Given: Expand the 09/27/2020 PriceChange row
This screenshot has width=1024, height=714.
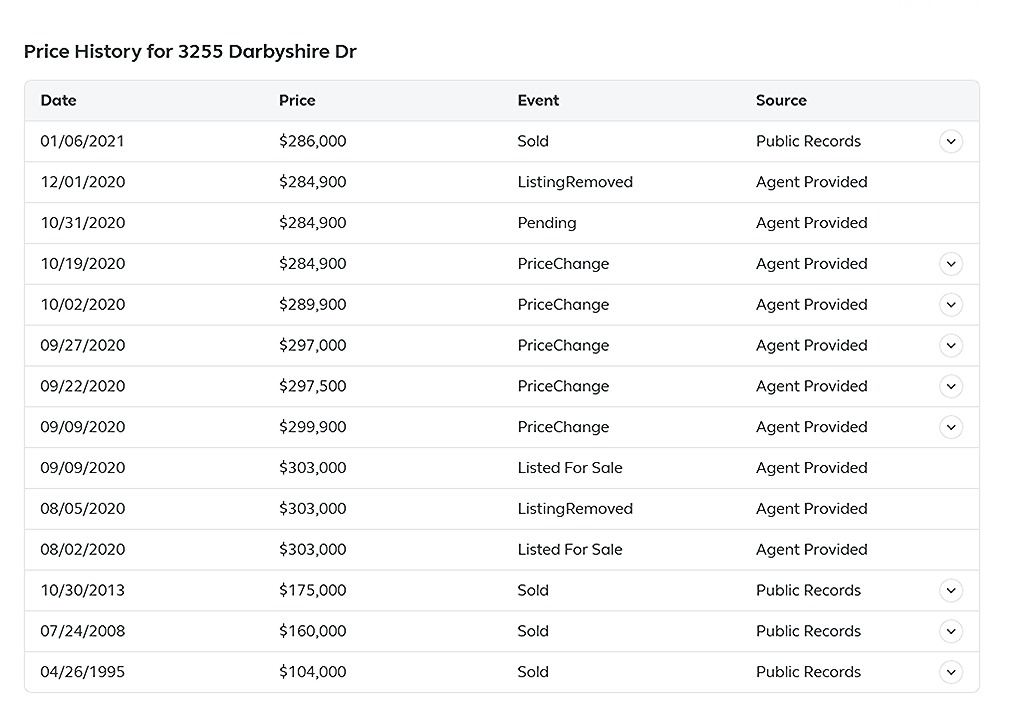Looking at the screenshot, I should (951, 346).
